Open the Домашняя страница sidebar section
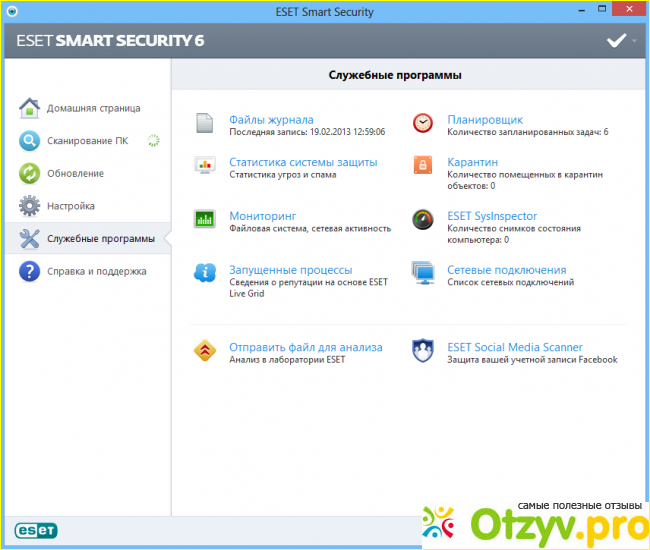650x550 pixels. [x=93, y=108]
